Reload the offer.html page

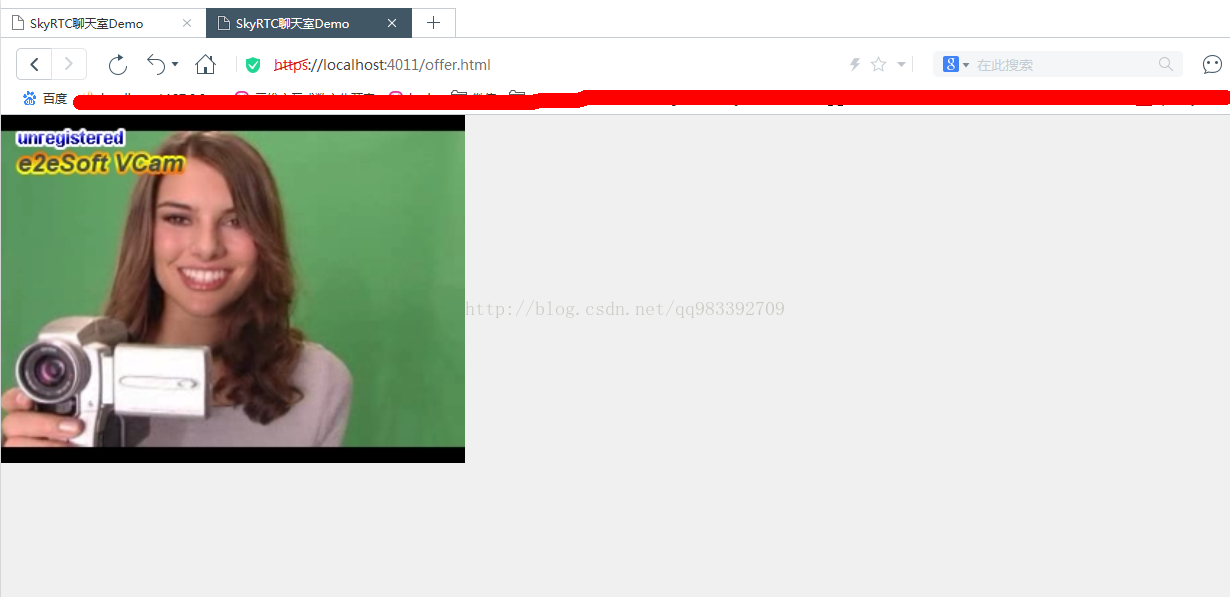pyautogui.click(x=118, y=65)
